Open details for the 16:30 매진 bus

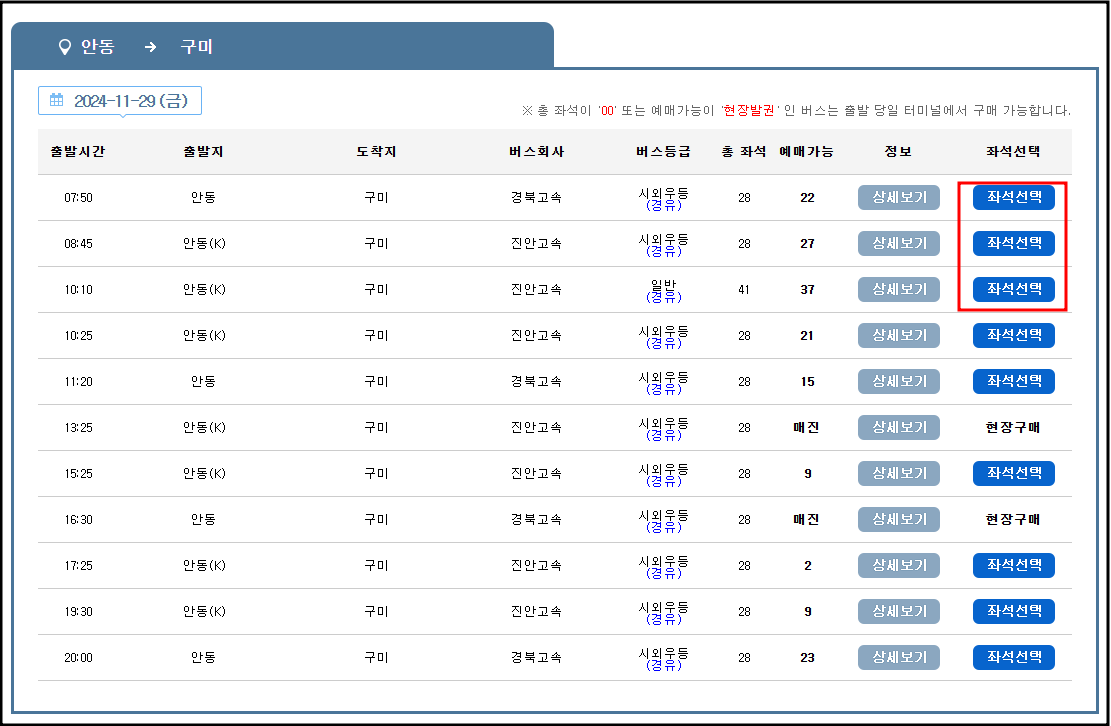coord(897,519)
